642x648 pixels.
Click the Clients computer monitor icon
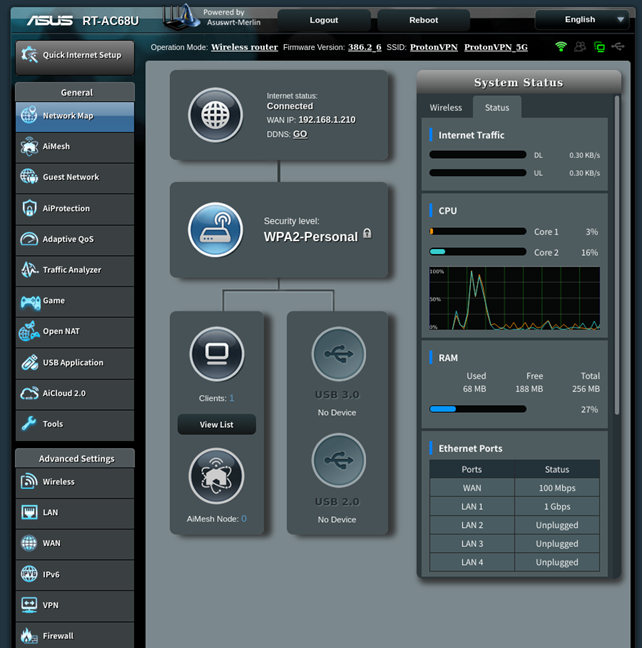point(217,354)
